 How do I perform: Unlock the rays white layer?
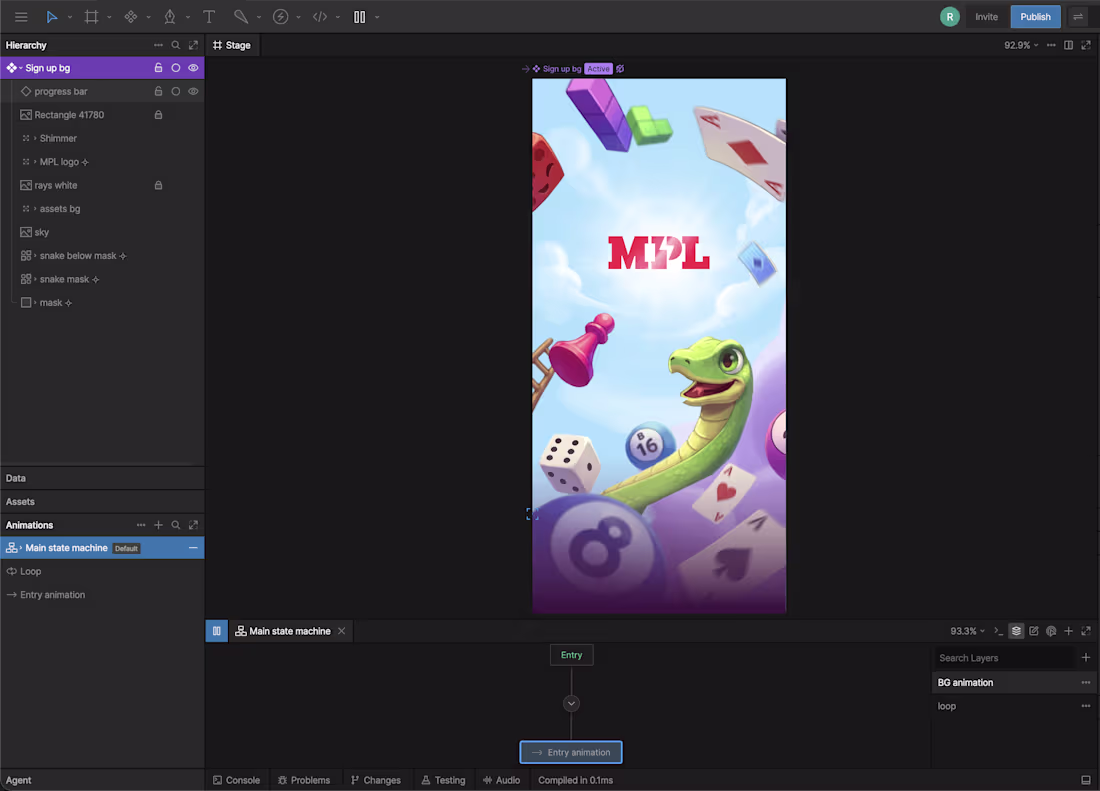pos(159,185)
